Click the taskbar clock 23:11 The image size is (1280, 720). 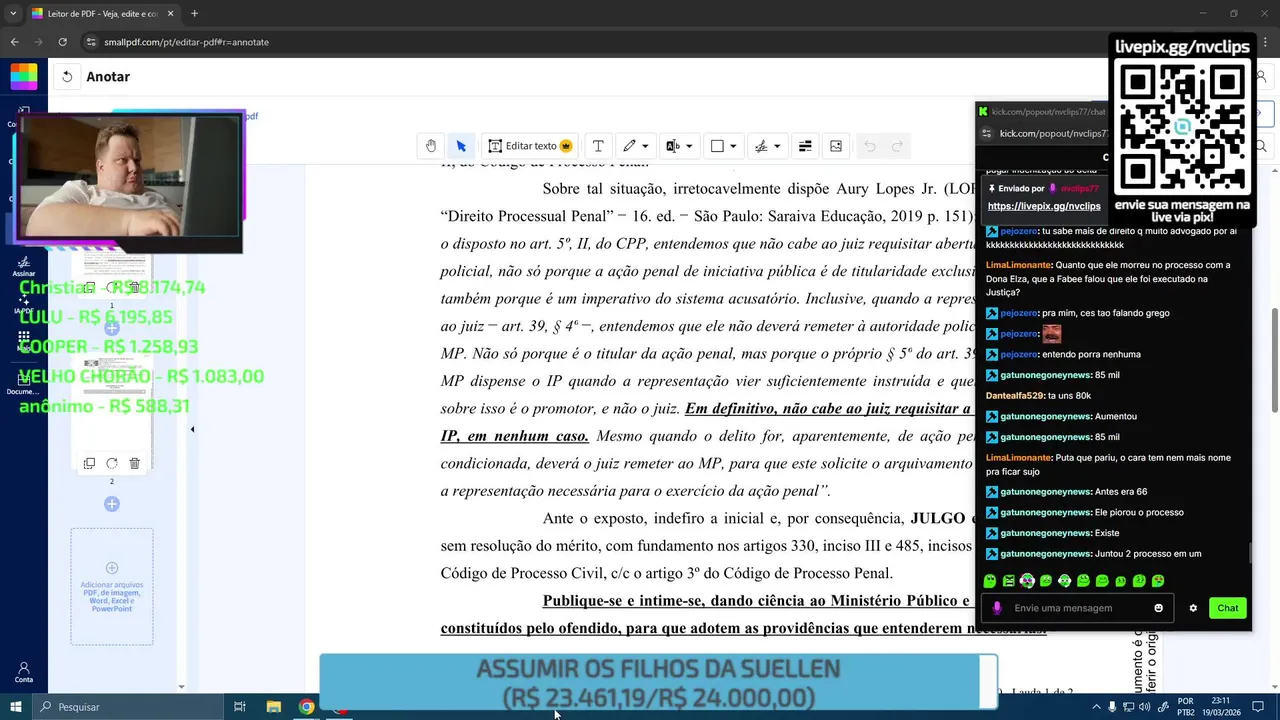click(x=1223, y=707)
